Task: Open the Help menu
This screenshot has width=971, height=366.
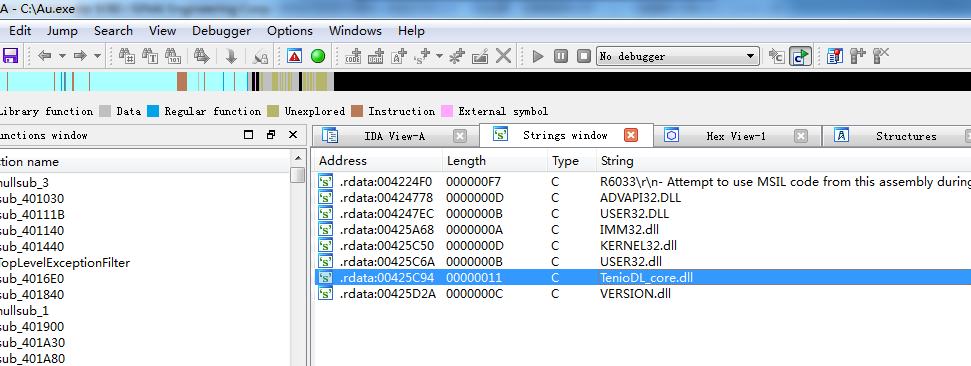Action: pos(411,31)
